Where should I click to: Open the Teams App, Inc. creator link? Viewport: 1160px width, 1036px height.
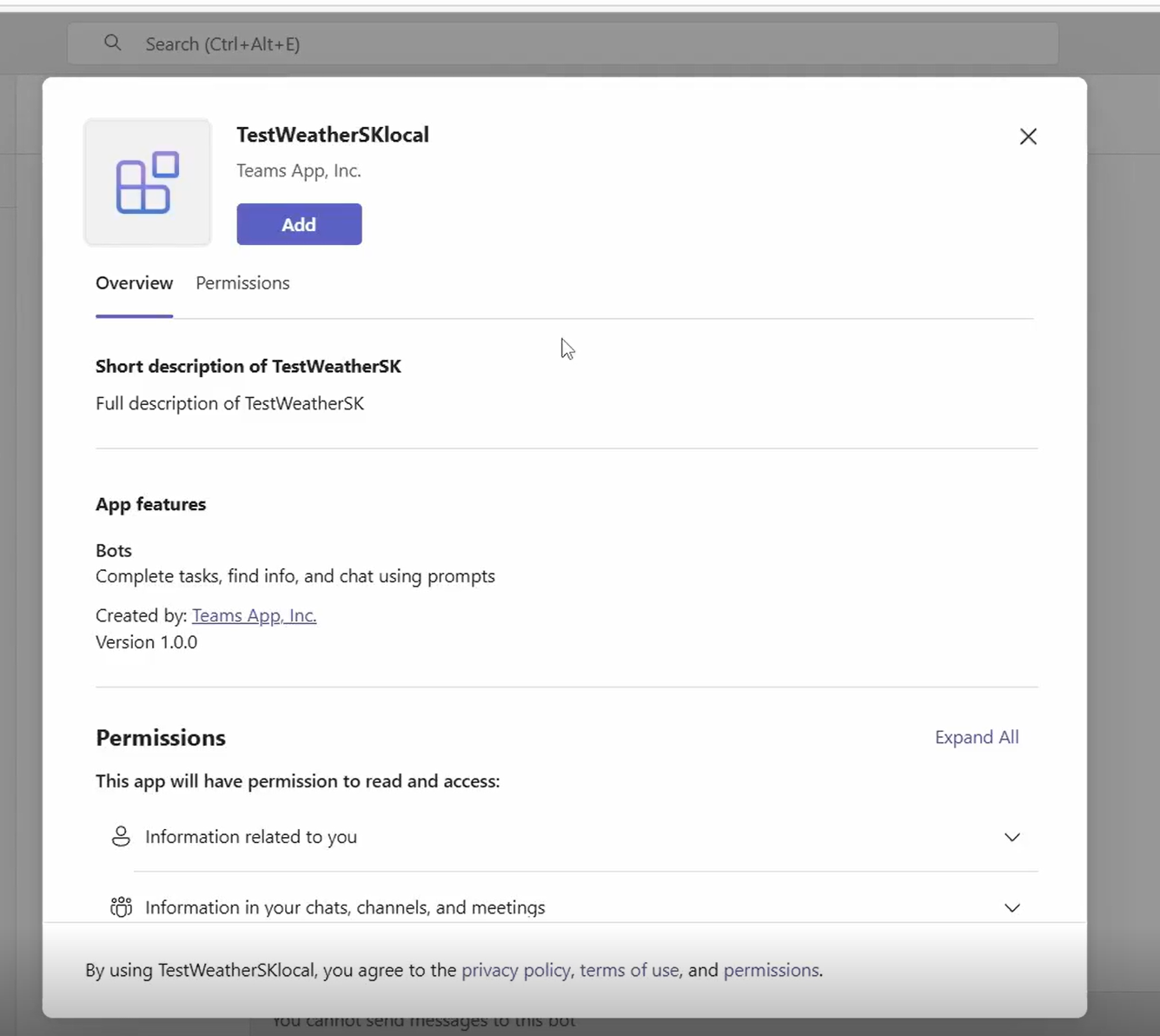(254, 615)
